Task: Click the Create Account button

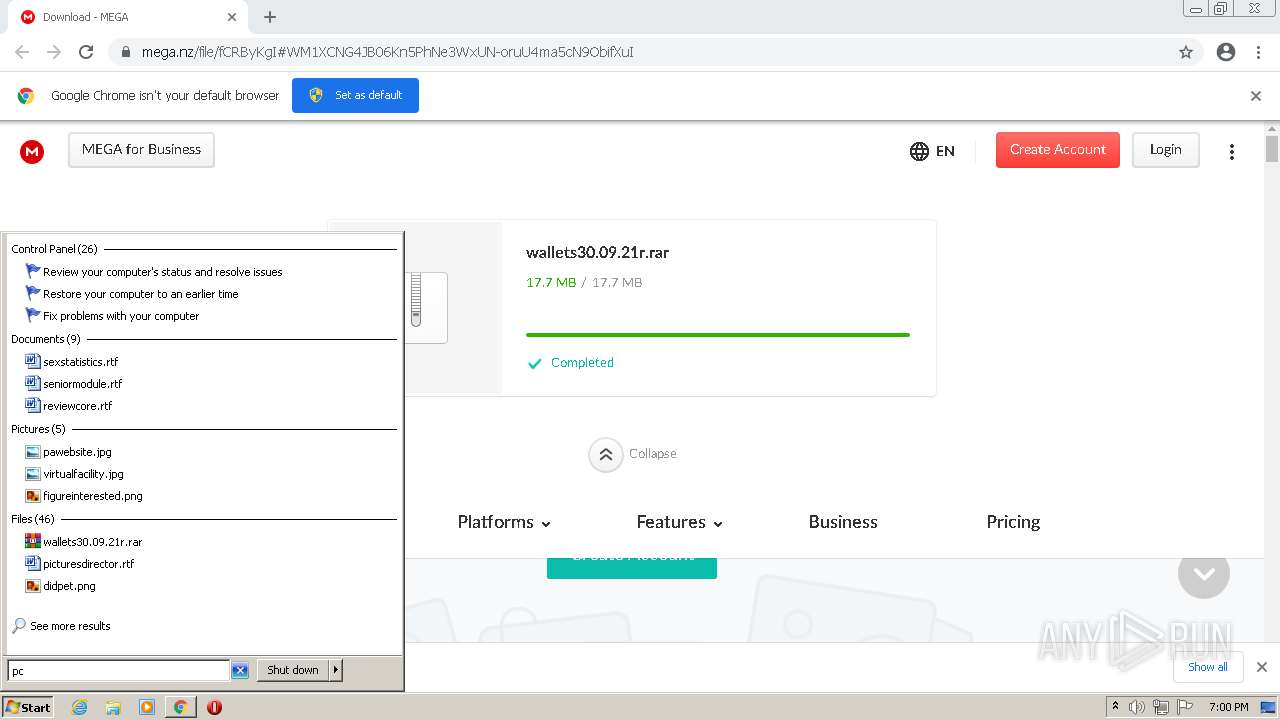Action: 1058,150
